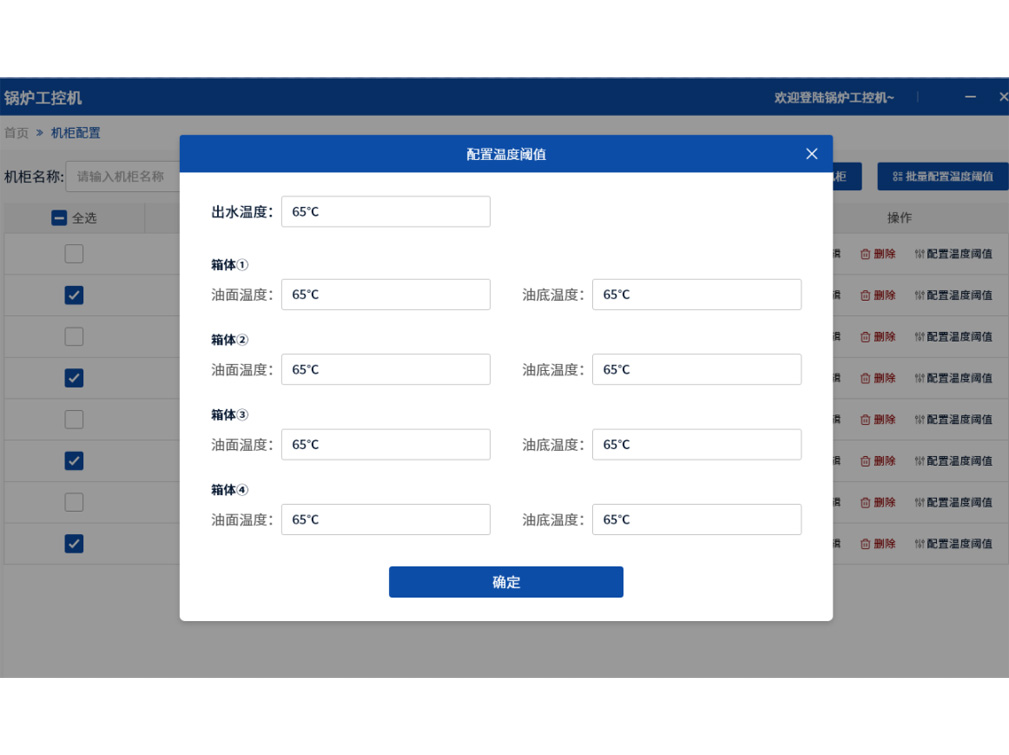This screenshot has width=1009, height=755.
Task: Click the 配置温度阈值 slider icon in first row
Action: (919, 254)
